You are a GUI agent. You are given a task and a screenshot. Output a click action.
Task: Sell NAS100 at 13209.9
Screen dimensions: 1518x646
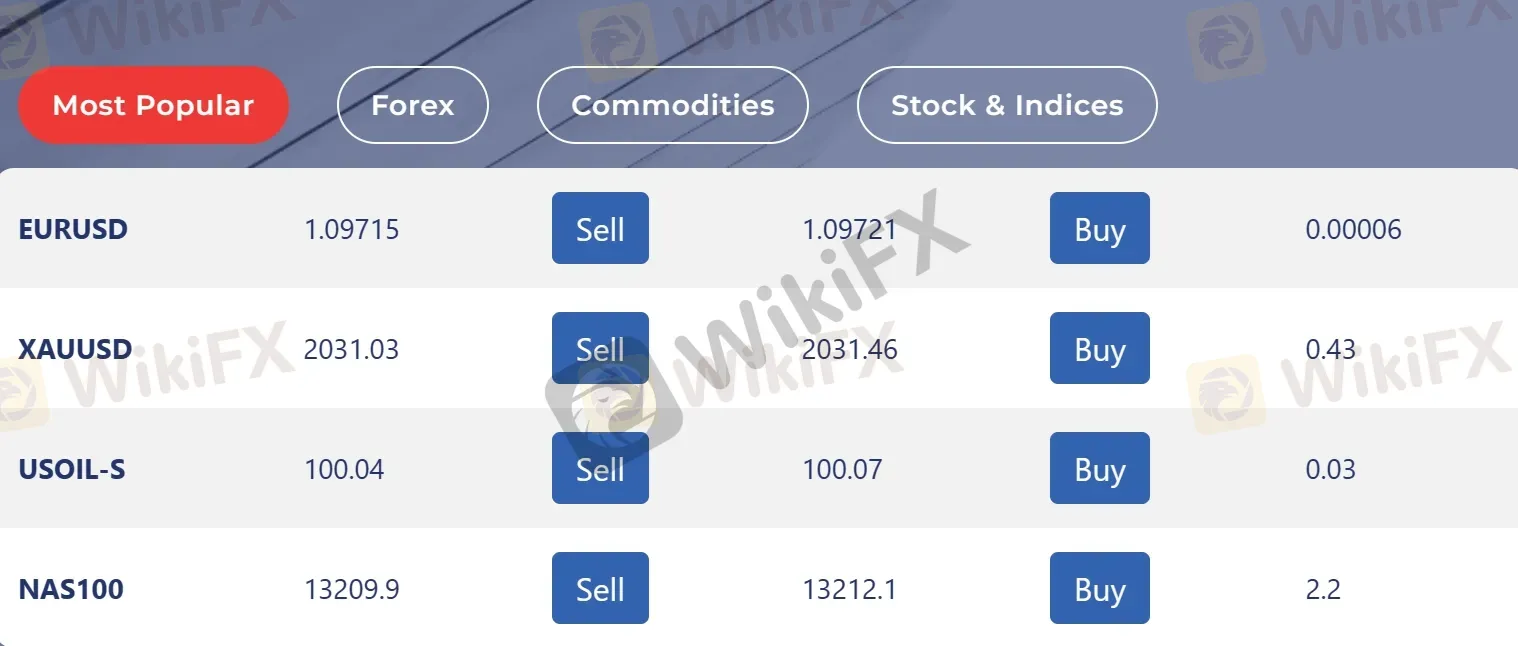(x=600, y=588)
